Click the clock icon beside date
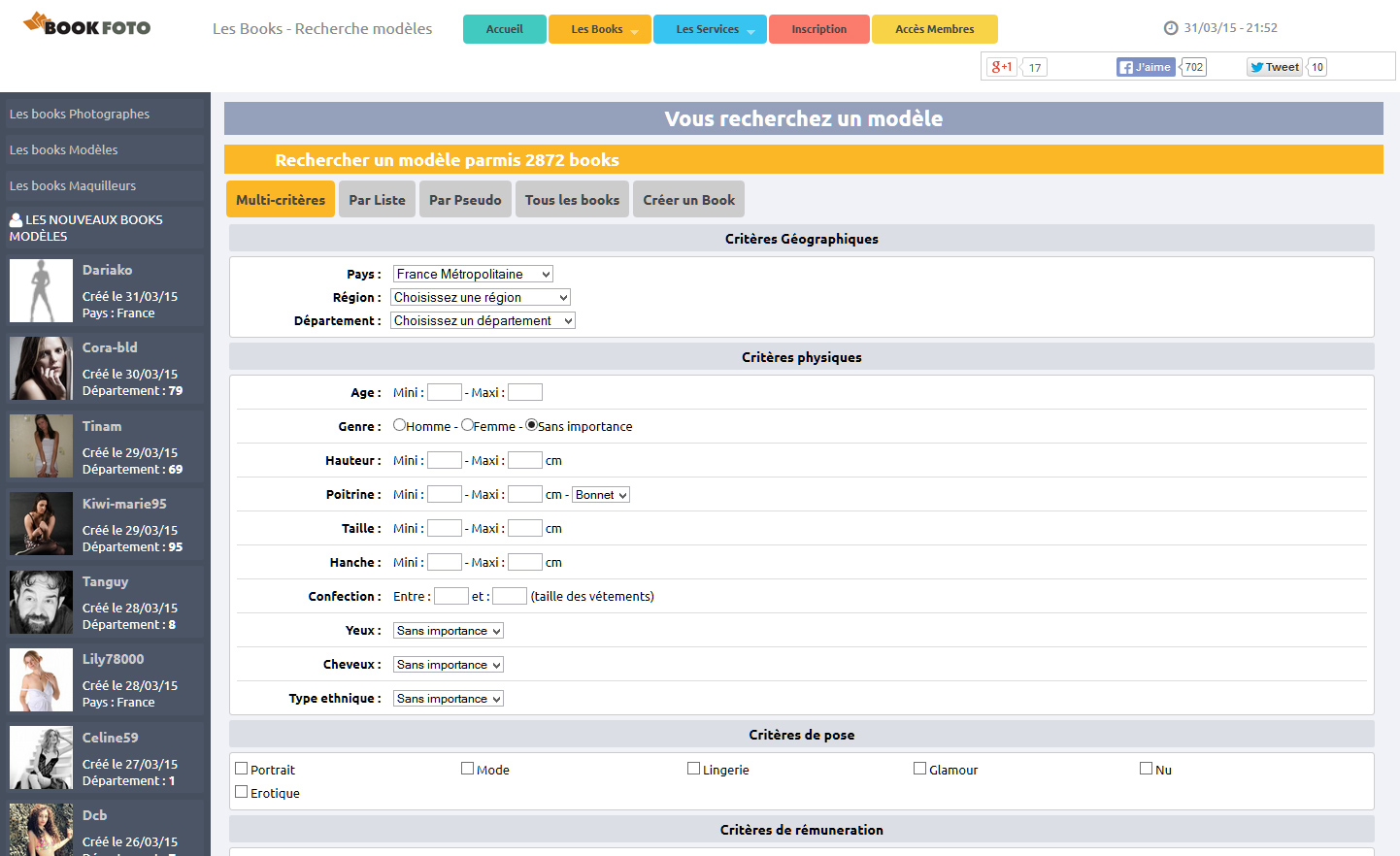This screenshot has width=1400, height=856. click(1170, 28)
